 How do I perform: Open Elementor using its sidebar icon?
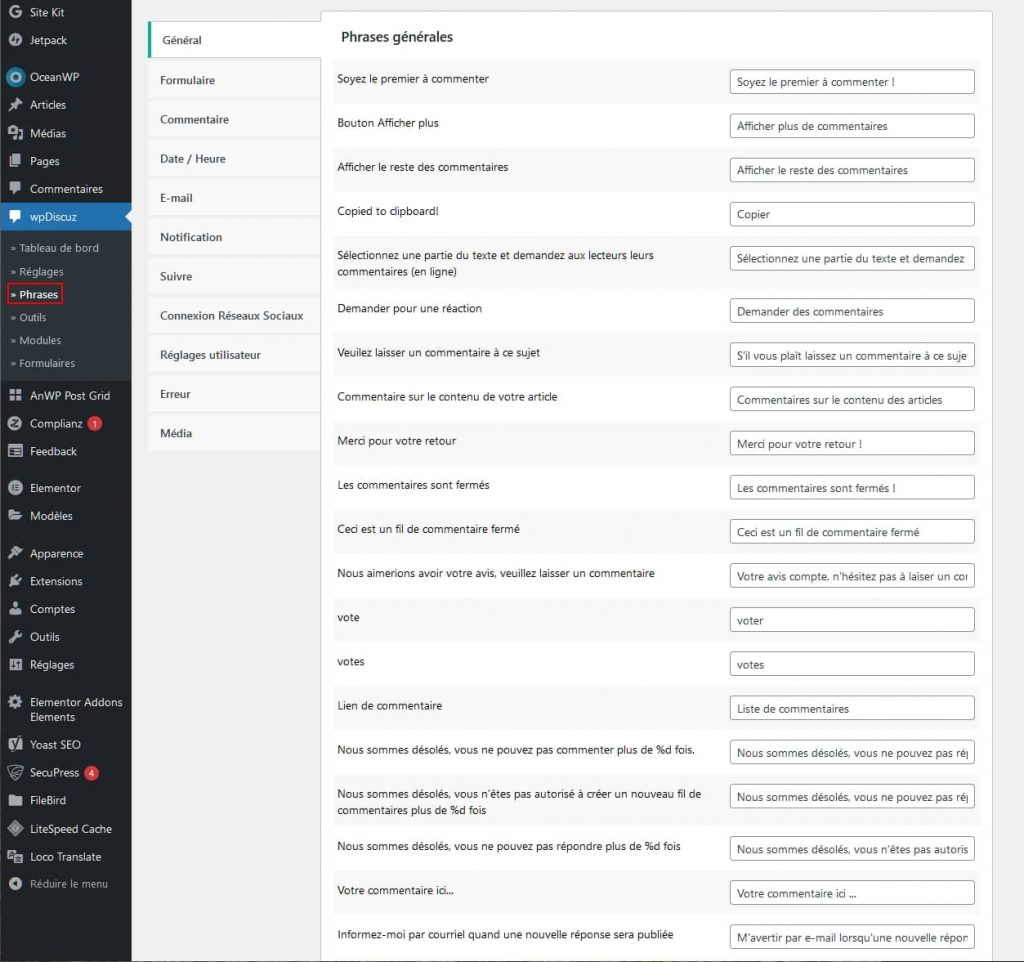click(x=15, y=488)
